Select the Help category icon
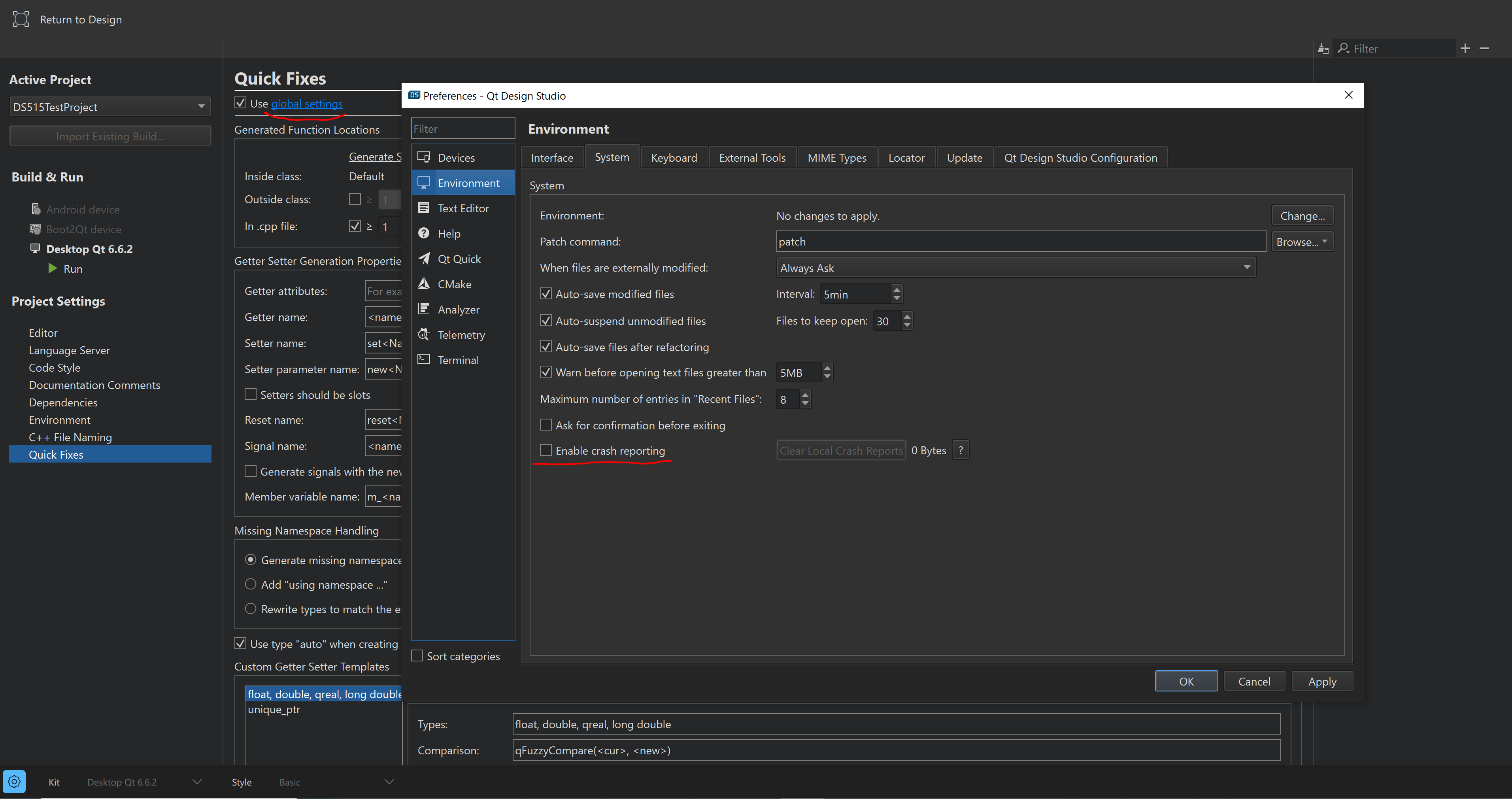The image size is (1512, 799). [424, 233]
